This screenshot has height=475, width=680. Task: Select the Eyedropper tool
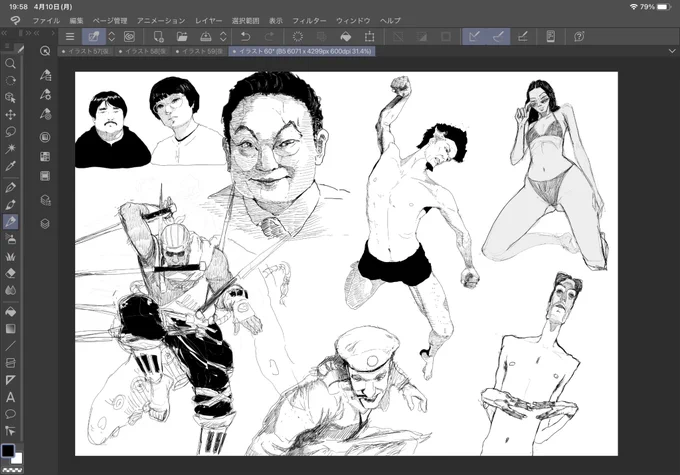(x=10, y=166)
